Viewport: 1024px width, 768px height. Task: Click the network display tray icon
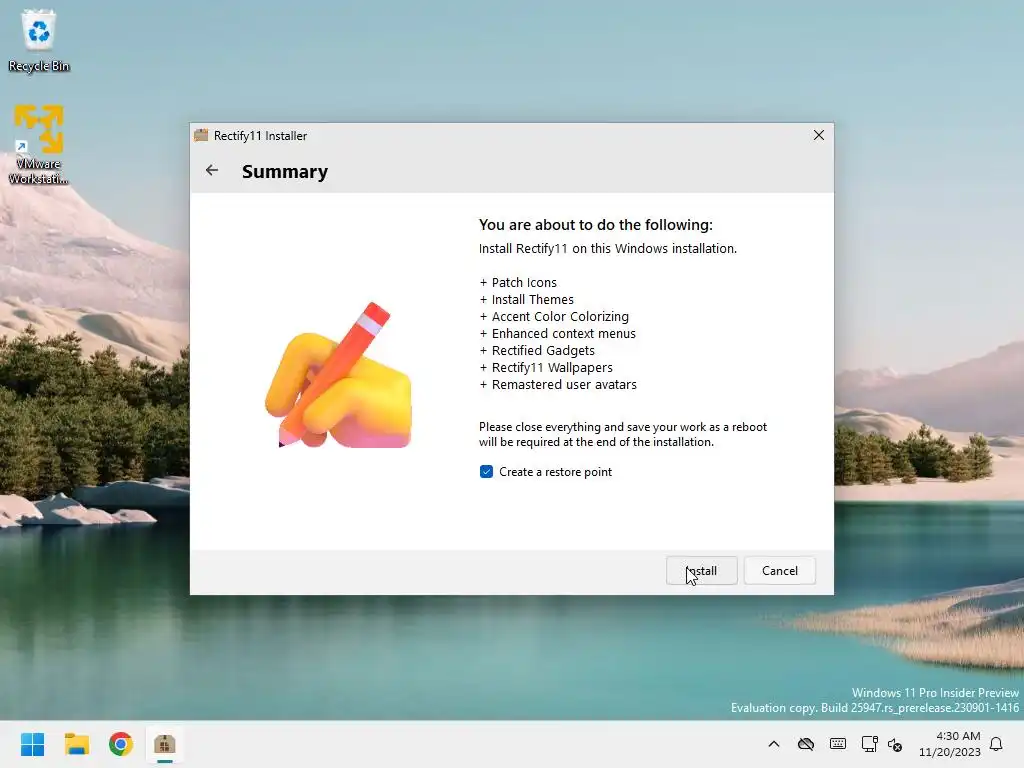coord(869,744)
